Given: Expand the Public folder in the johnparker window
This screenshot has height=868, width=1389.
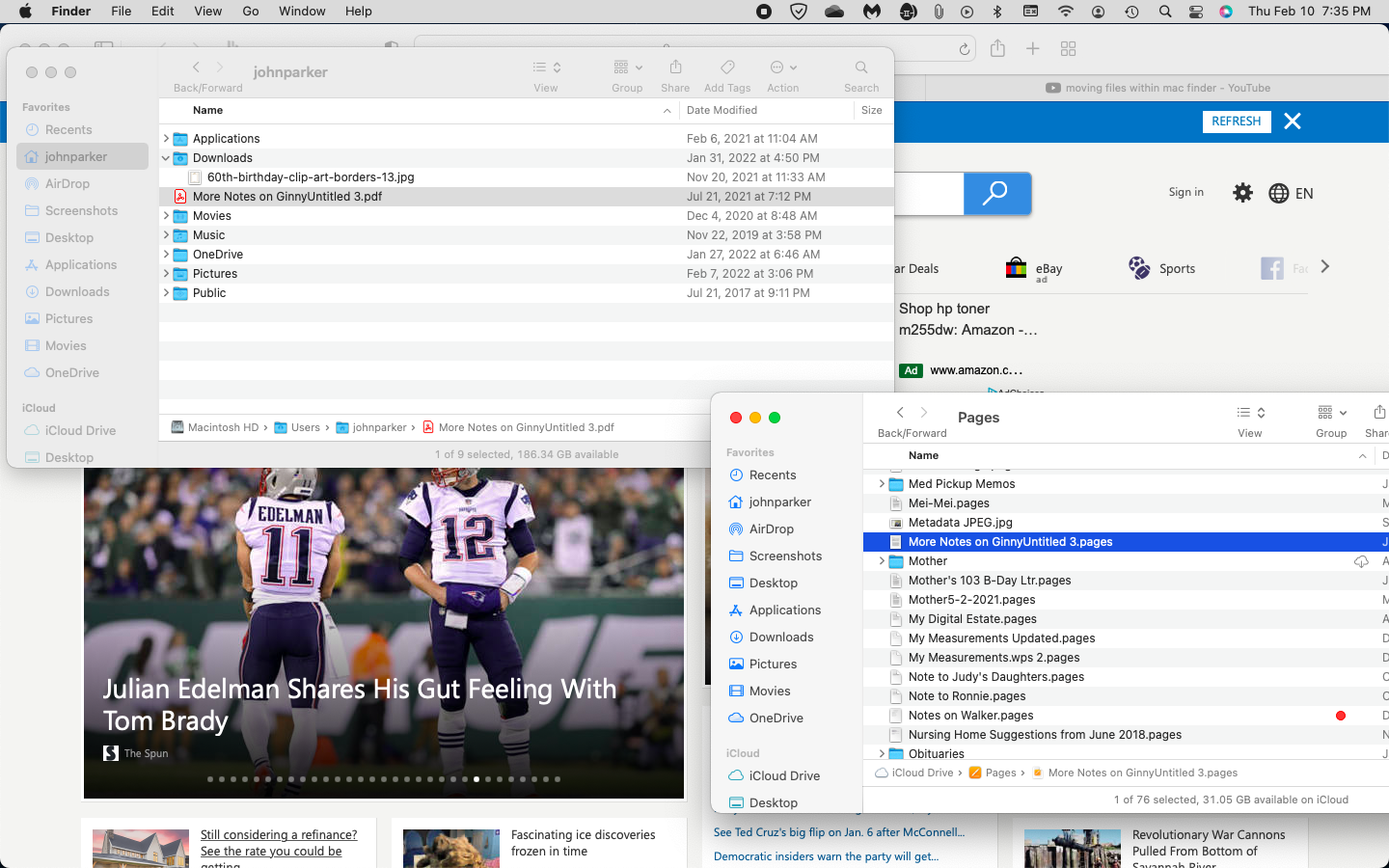Looking at the screenshot, I should 166,293.
